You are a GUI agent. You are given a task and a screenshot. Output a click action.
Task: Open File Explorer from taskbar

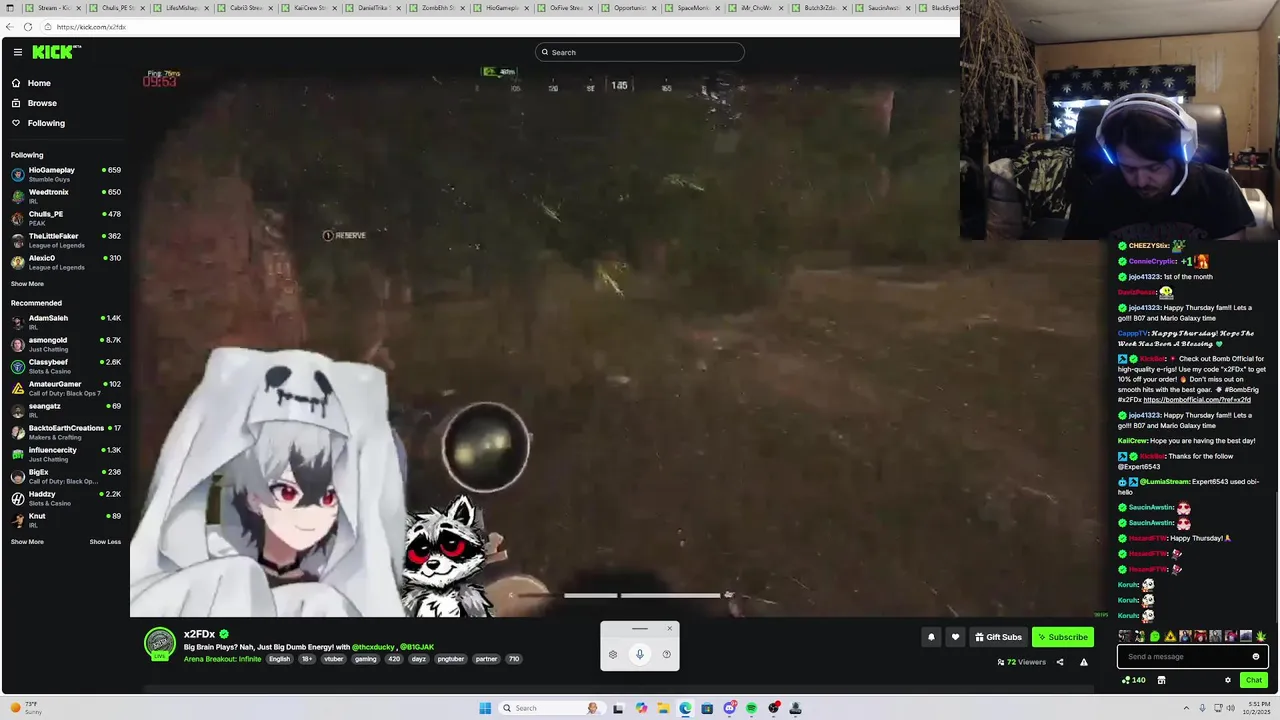pos(662,708)
